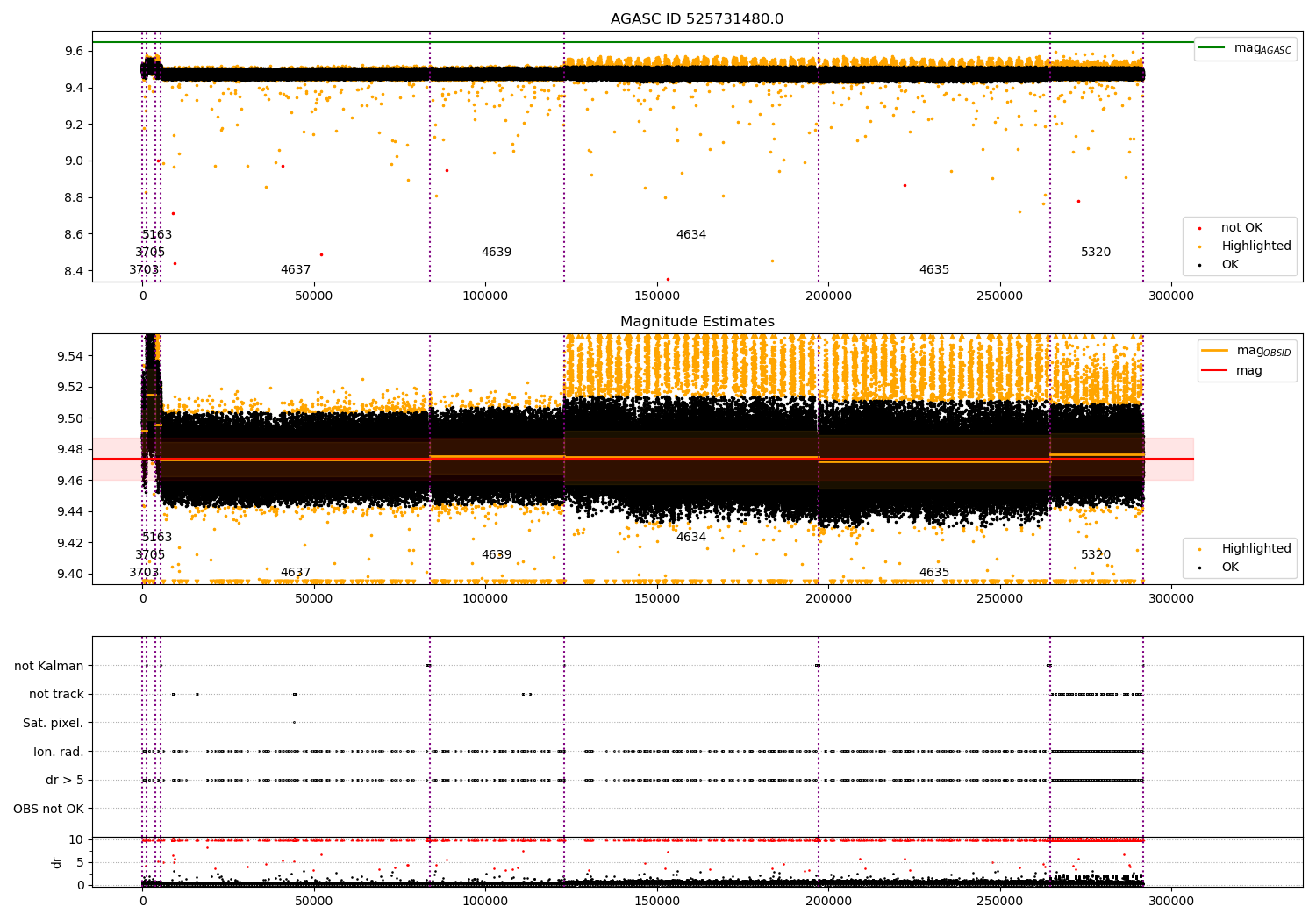Select the orange mag OBSID legend entry
This screenshot has width=1316, height=921.
click(x=1247, y=351)
